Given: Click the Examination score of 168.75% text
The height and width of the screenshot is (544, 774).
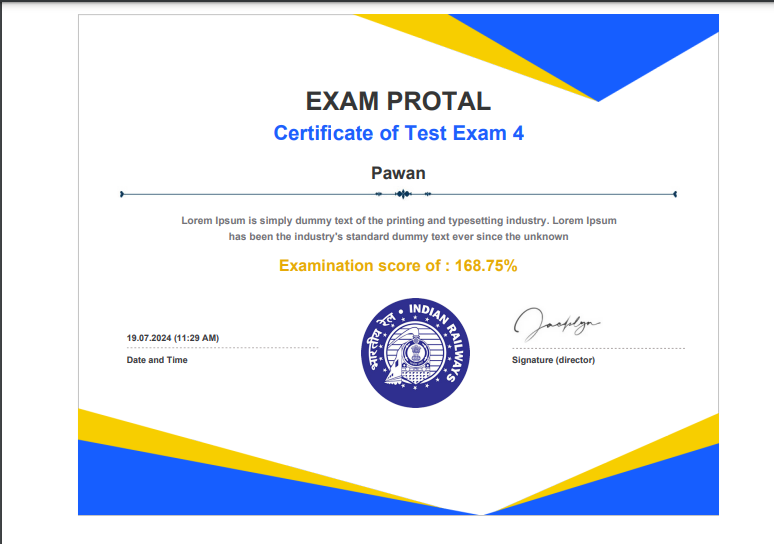Looking at the screenshot, I should [398, 266].
